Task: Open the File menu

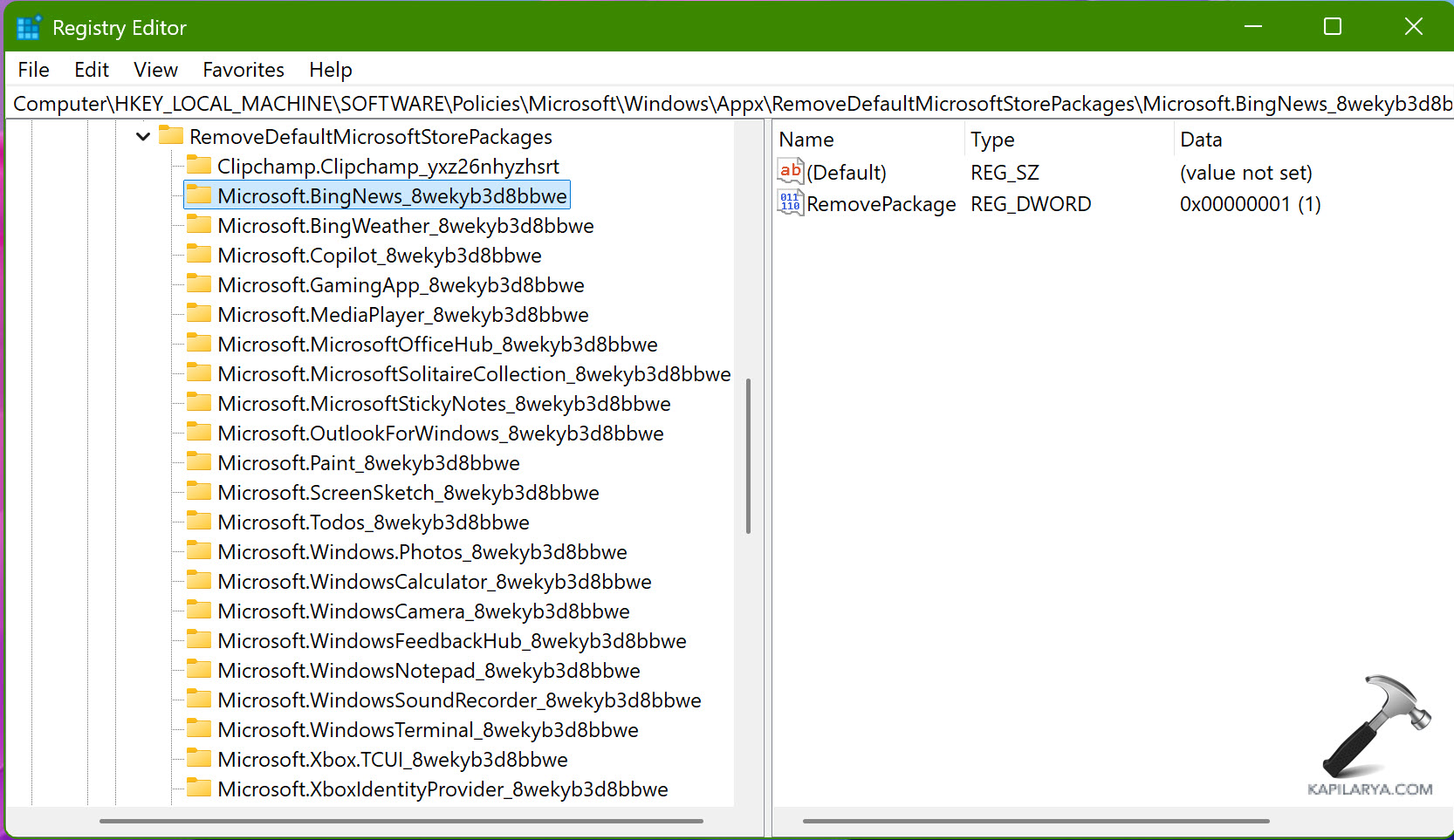Action: pyautogui.click(x=33, y=70)
